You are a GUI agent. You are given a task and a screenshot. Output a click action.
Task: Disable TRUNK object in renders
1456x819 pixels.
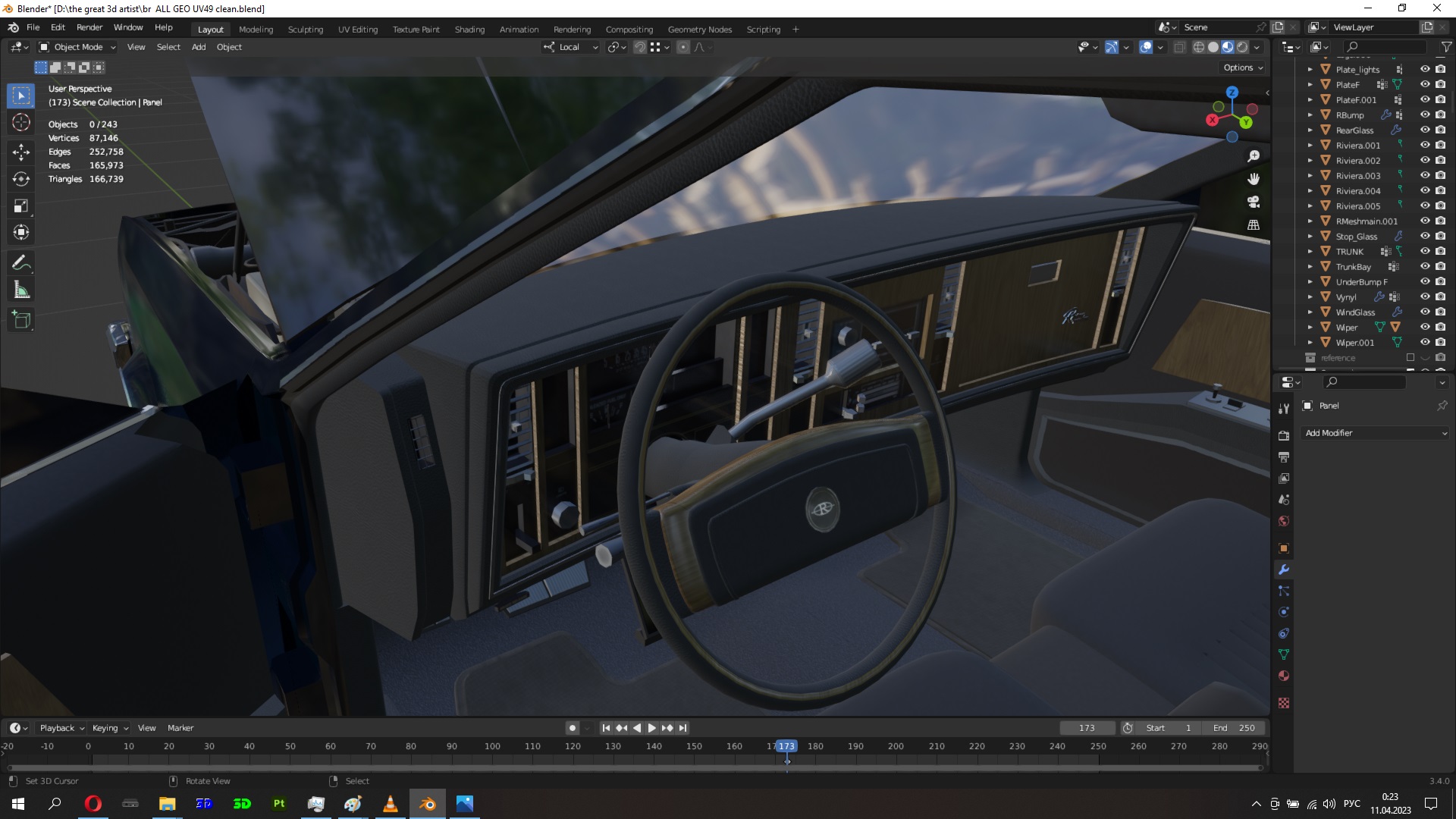click(1440, 251)
